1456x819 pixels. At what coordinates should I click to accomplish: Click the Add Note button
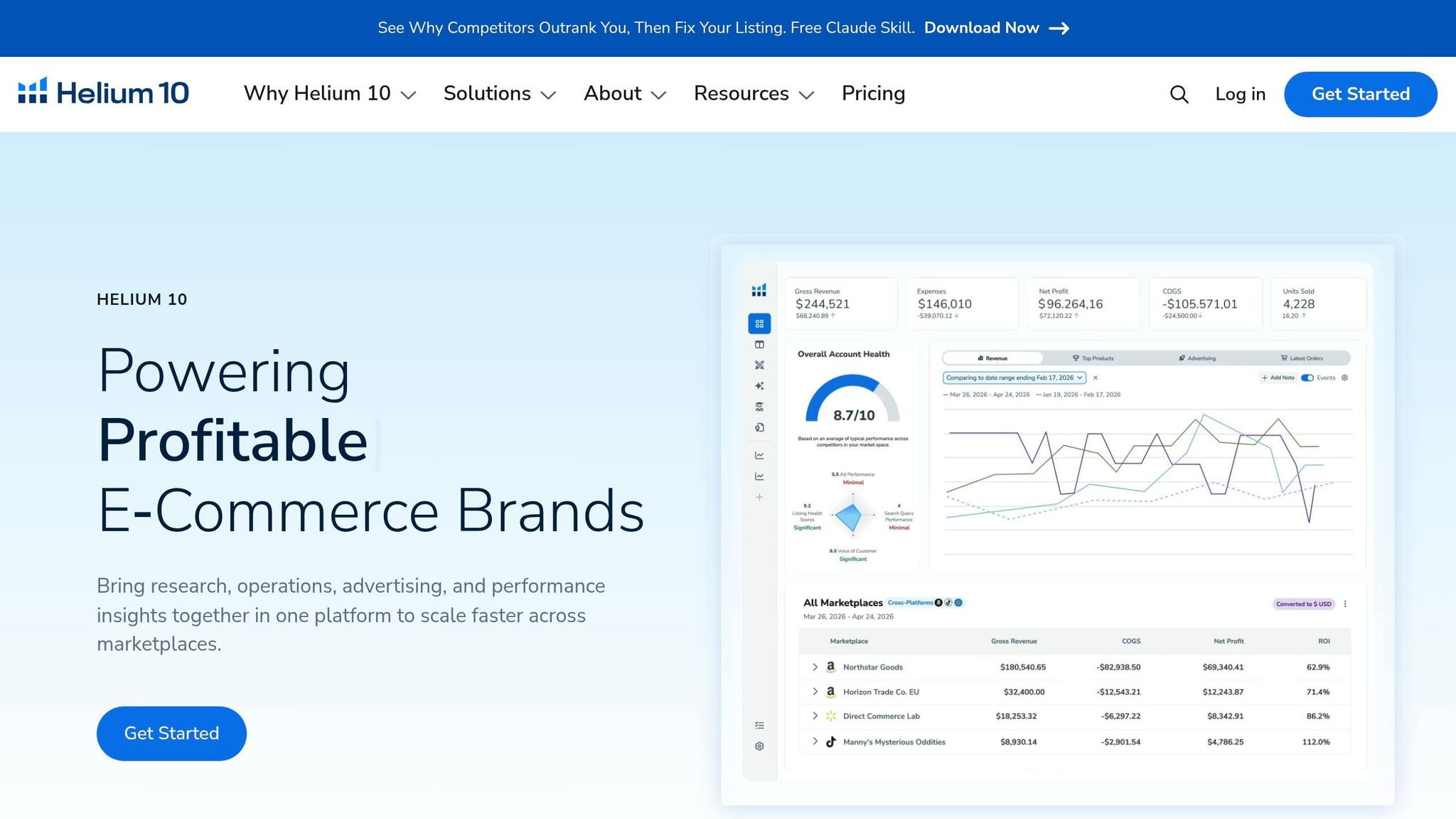pyautogui.click(x=1278, y=378)
